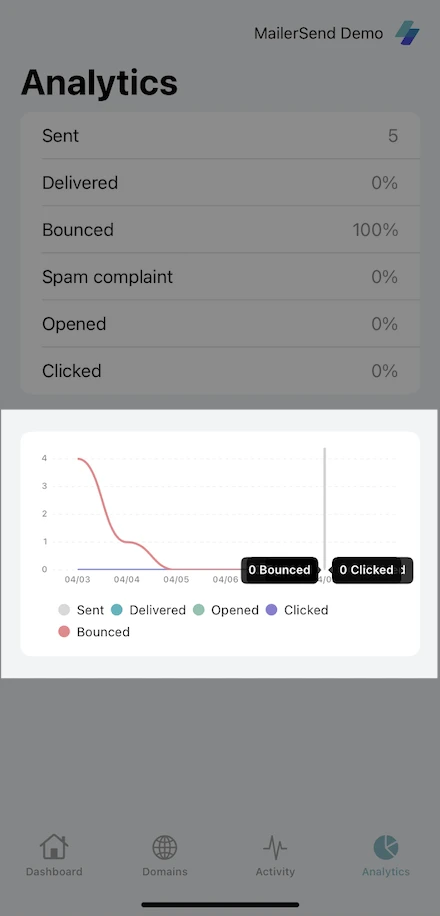The height and width of the screenshot is (916, 440).
Task: Select the Clicked statistics row
Action: tap(220, 371)
